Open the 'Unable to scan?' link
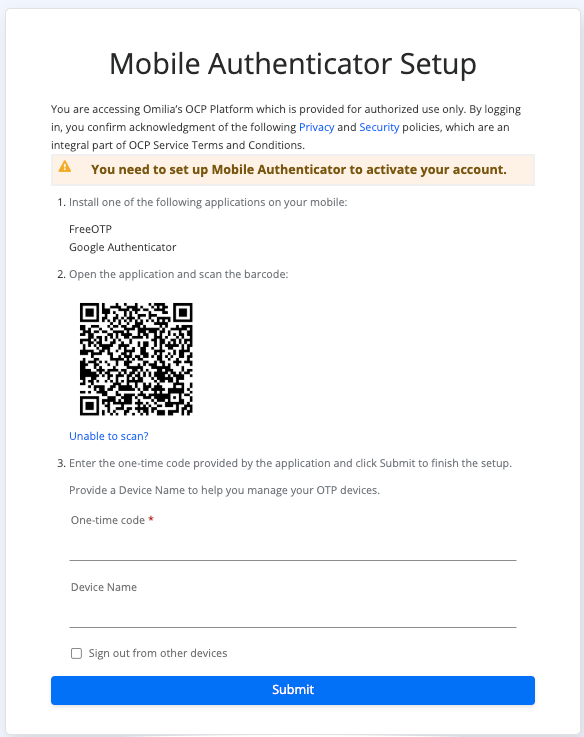 click(109, 436)
